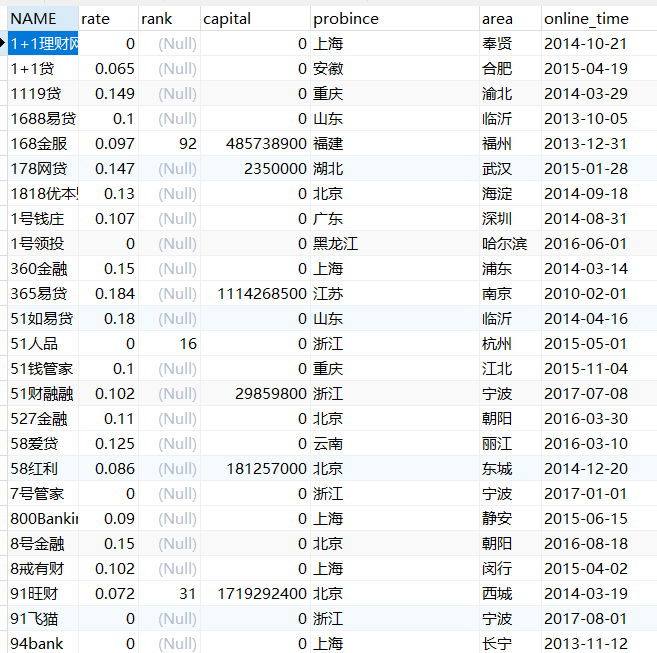Click the rank value 31

188,594
